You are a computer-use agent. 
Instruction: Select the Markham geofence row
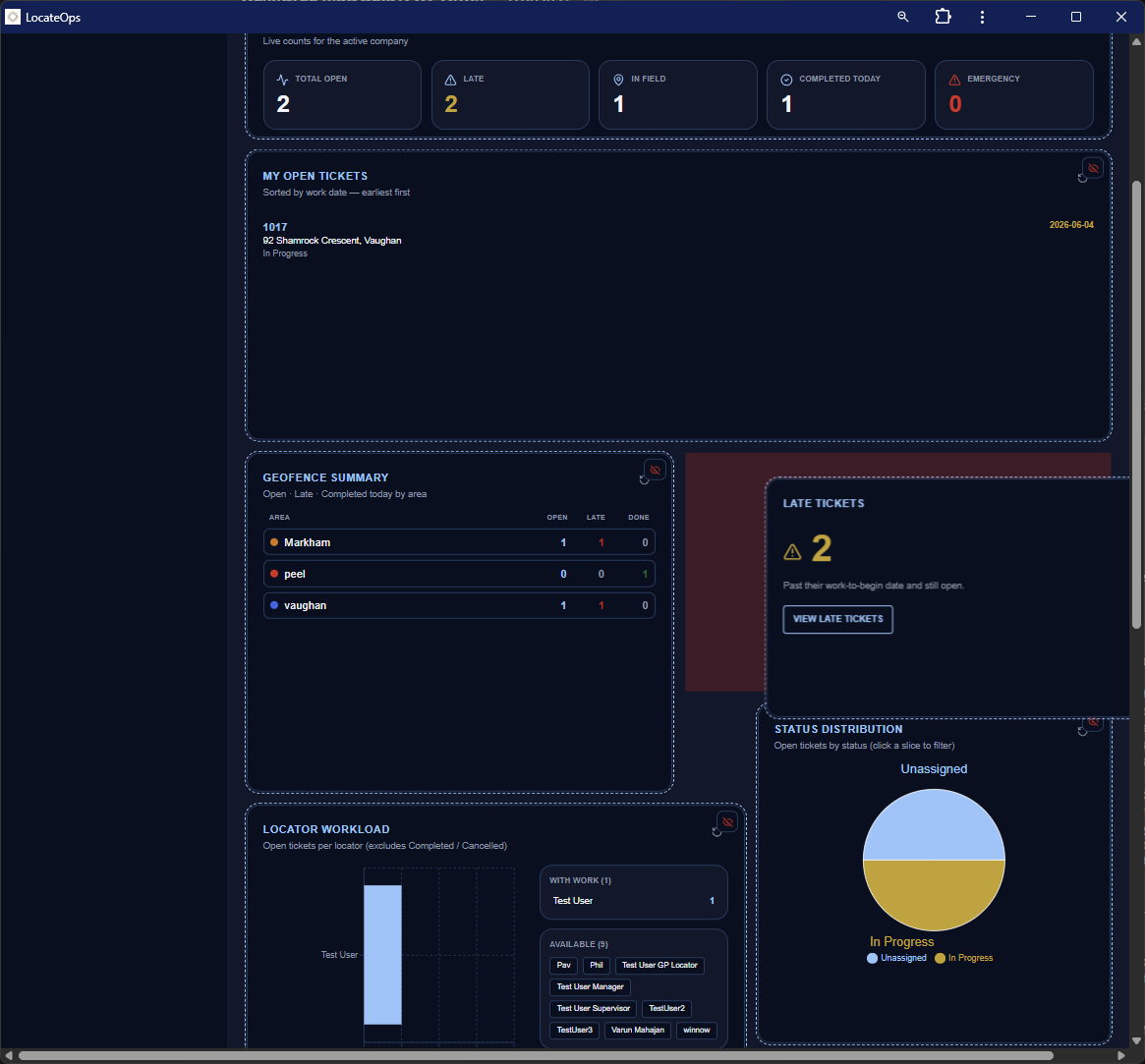pos(459,542)
